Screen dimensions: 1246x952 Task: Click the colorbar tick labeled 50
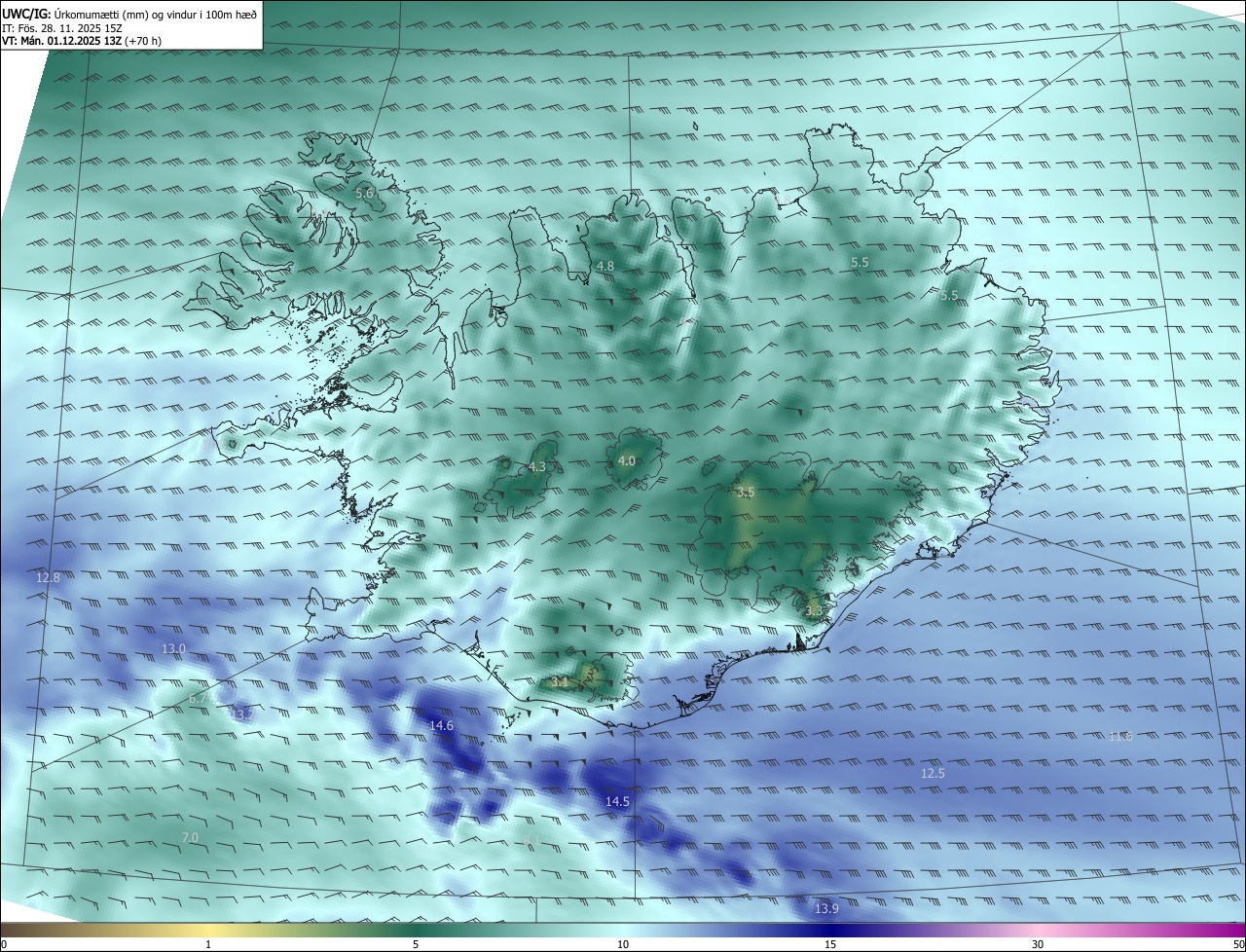click(x=1238, y=944)
